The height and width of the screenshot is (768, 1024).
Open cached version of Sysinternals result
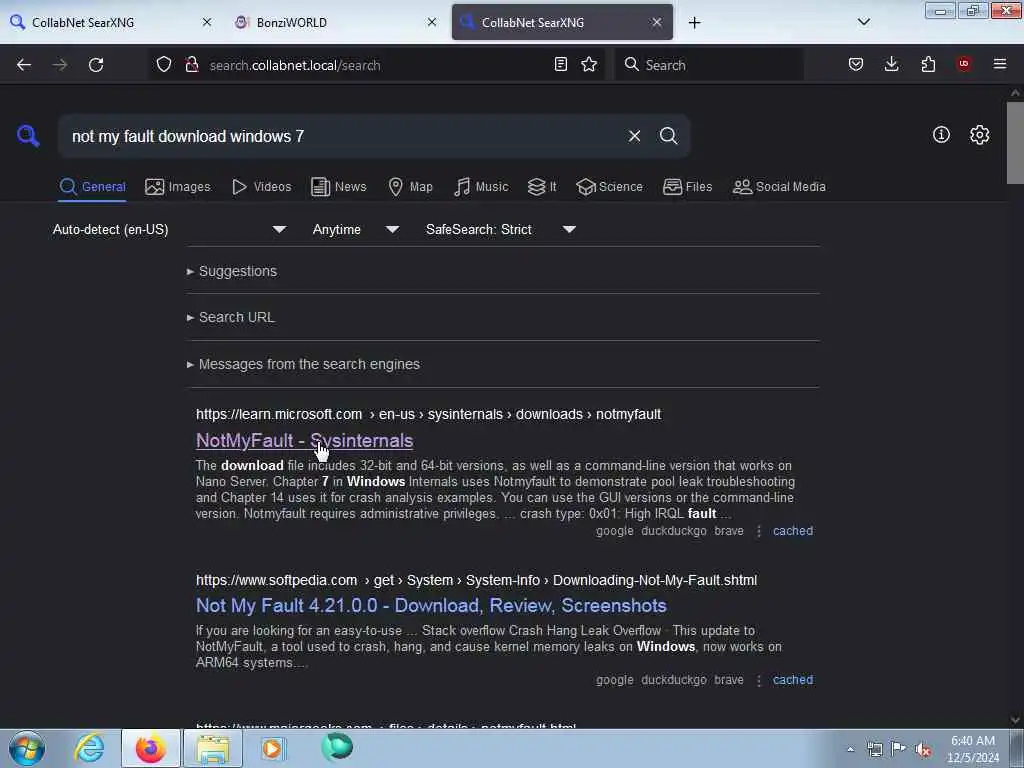(x=793, y=531)
